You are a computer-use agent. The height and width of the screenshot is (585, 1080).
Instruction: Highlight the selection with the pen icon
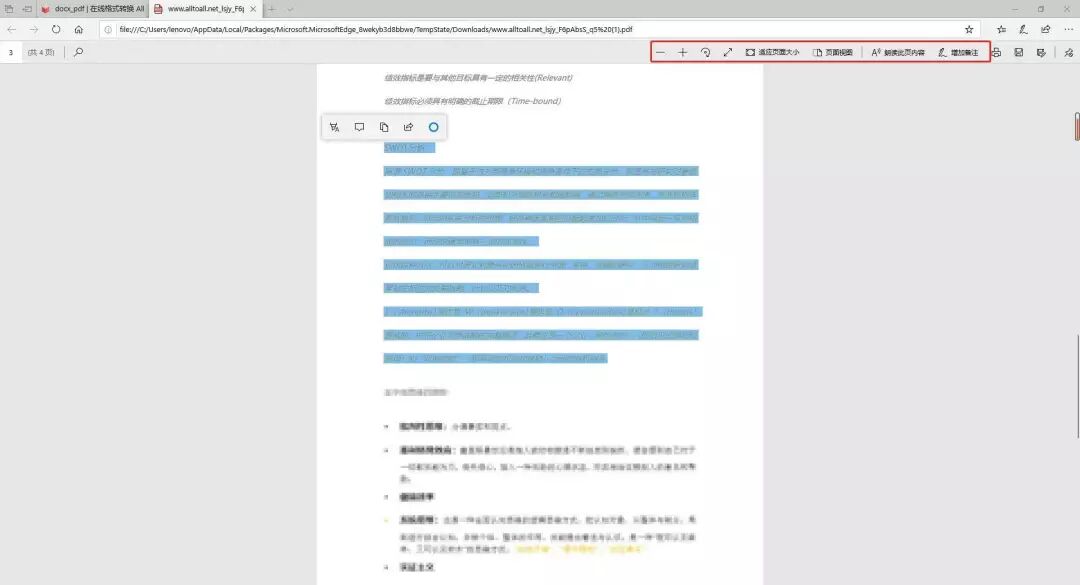coord(334,127)
